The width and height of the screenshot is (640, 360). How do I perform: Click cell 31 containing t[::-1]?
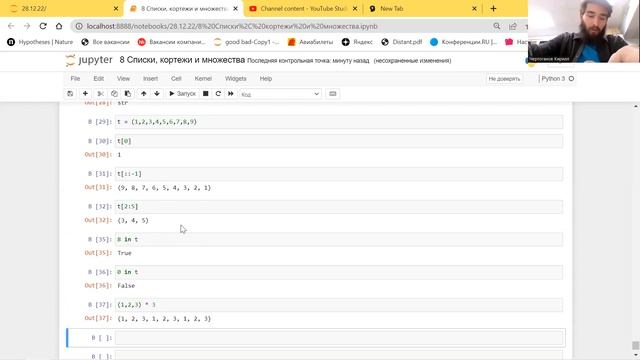pyautogui.click(x=339, y=174)
